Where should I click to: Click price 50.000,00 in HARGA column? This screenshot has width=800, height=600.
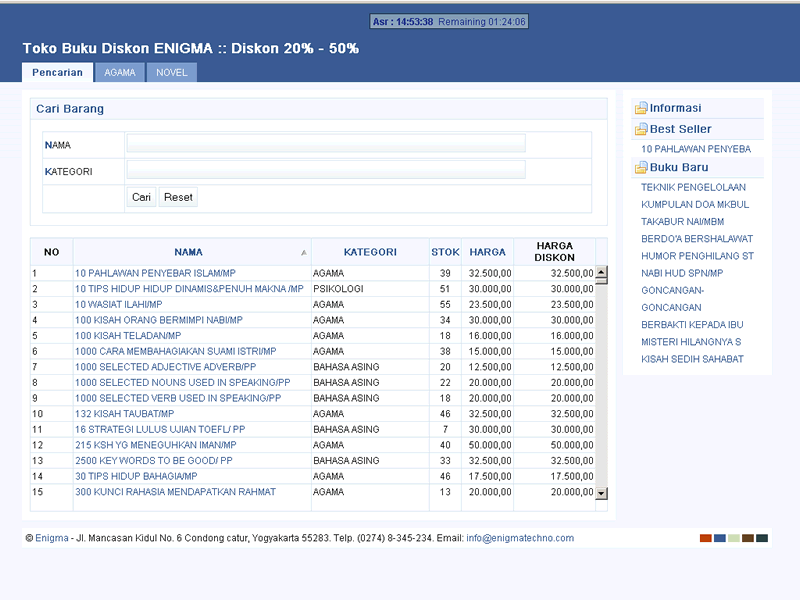point(490,445)
